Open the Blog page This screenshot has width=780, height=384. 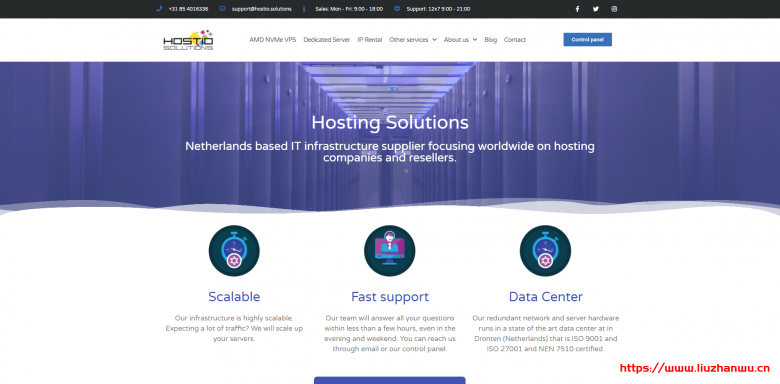[x=490, y=40]
